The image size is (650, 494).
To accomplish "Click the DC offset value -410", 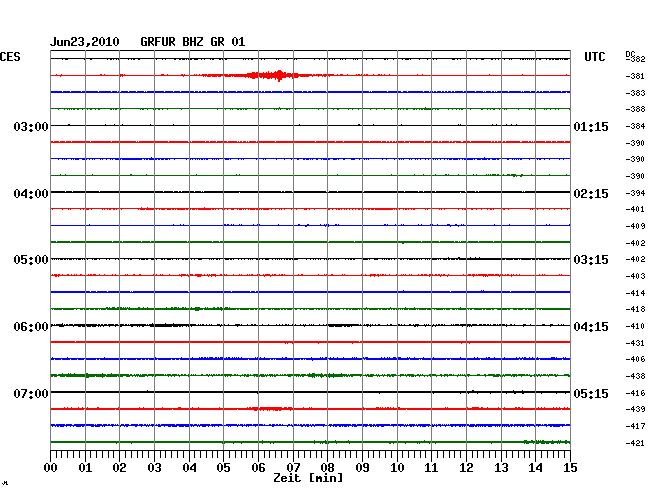I will pos(635,326).
